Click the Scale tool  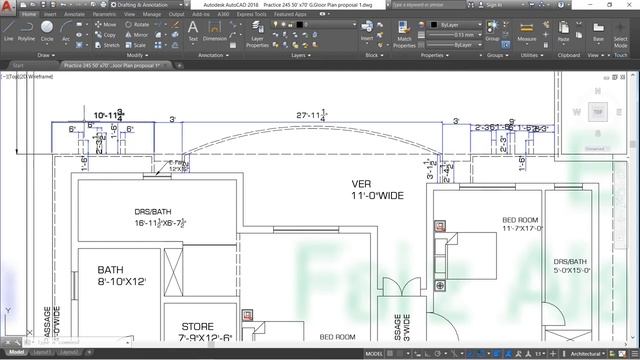(x=136, y=45)
